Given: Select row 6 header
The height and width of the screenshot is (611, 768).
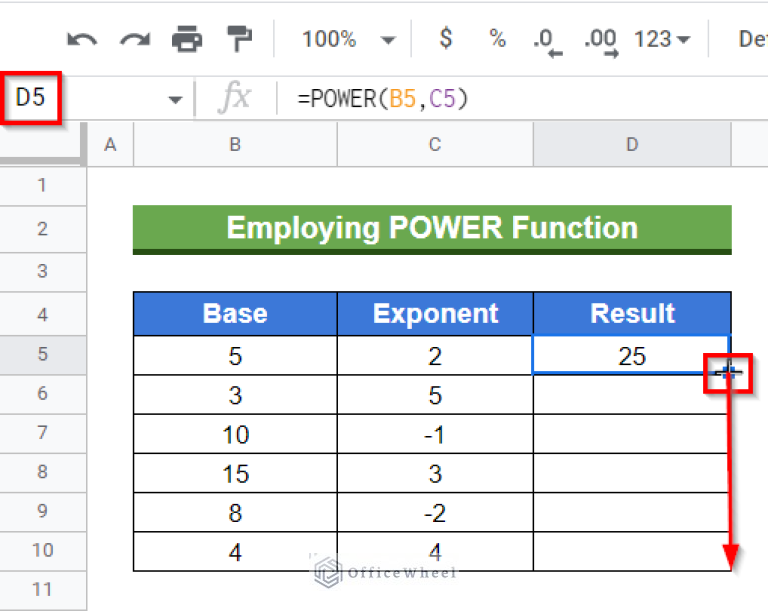Looking at the screenshot, I should tap(43, 393).
